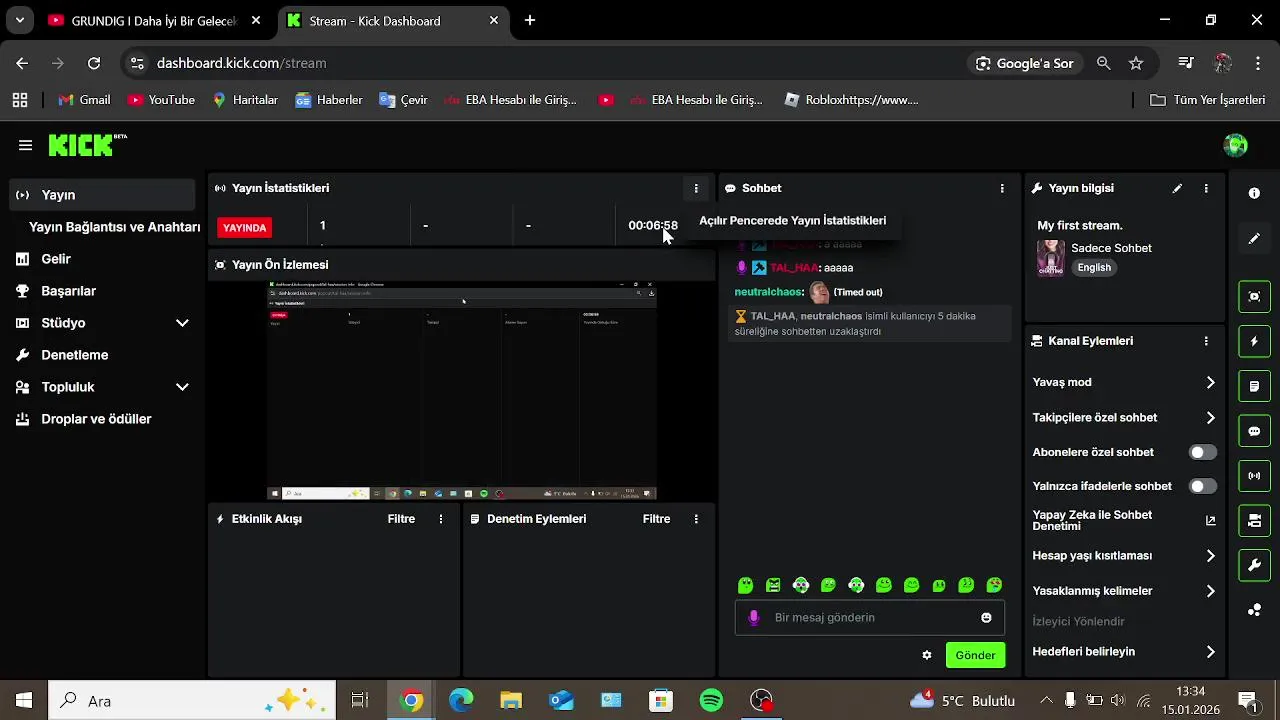Viewport: 1280px width, 720px height.
Task: Open the hamburger menu next to Kick logo
Action: (x=25, y=145)
